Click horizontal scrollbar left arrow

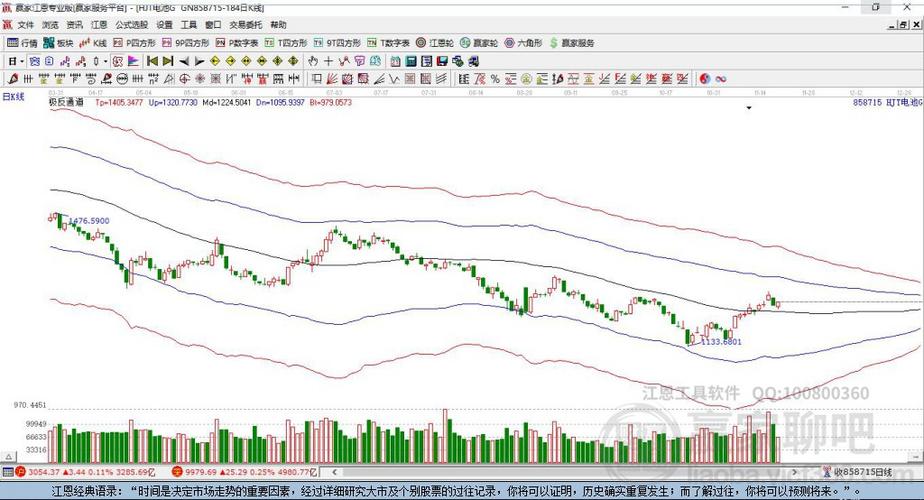(335, 472)
